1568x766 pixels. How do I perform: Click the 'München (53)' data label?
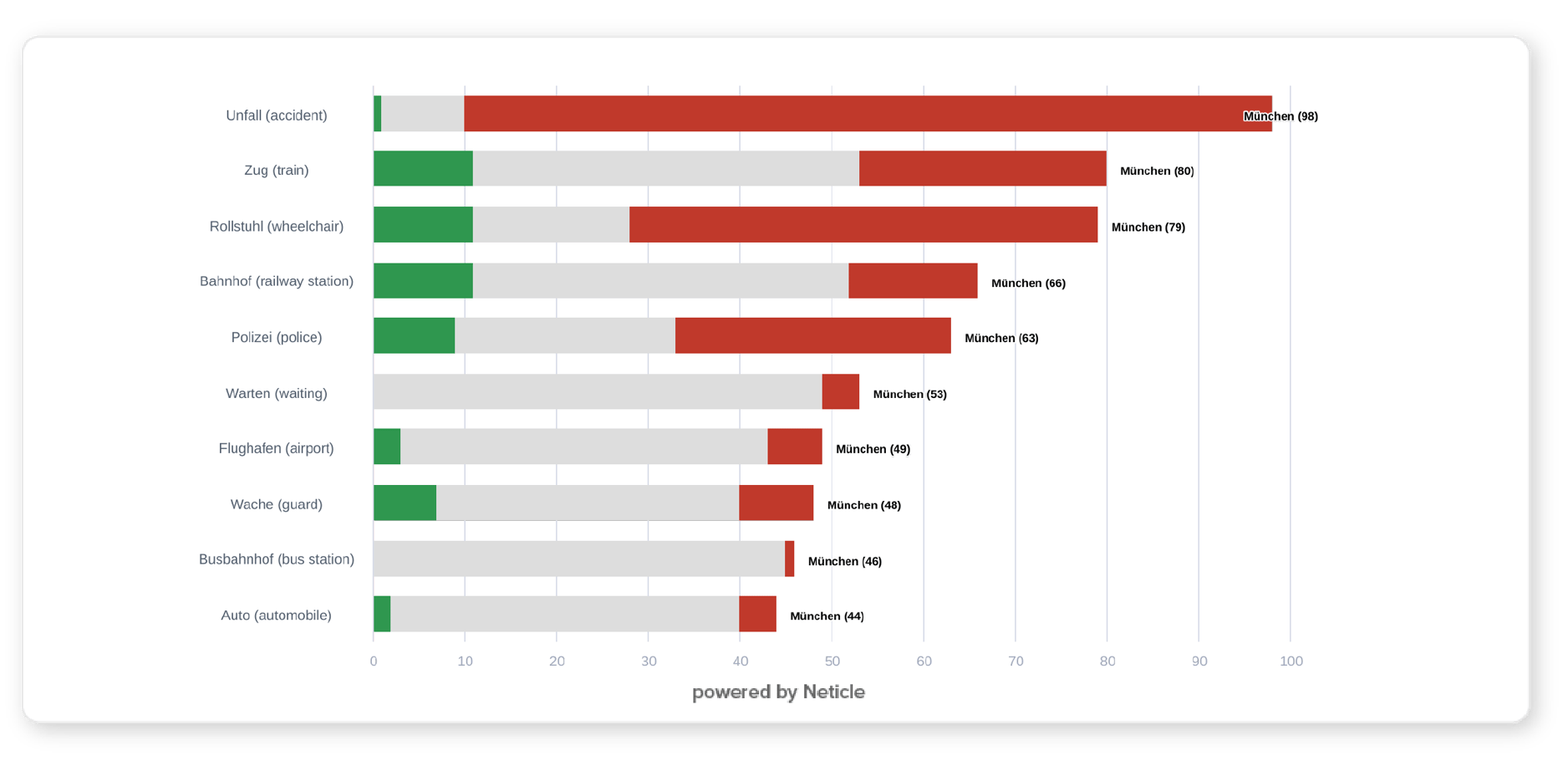tap(909, 395)
